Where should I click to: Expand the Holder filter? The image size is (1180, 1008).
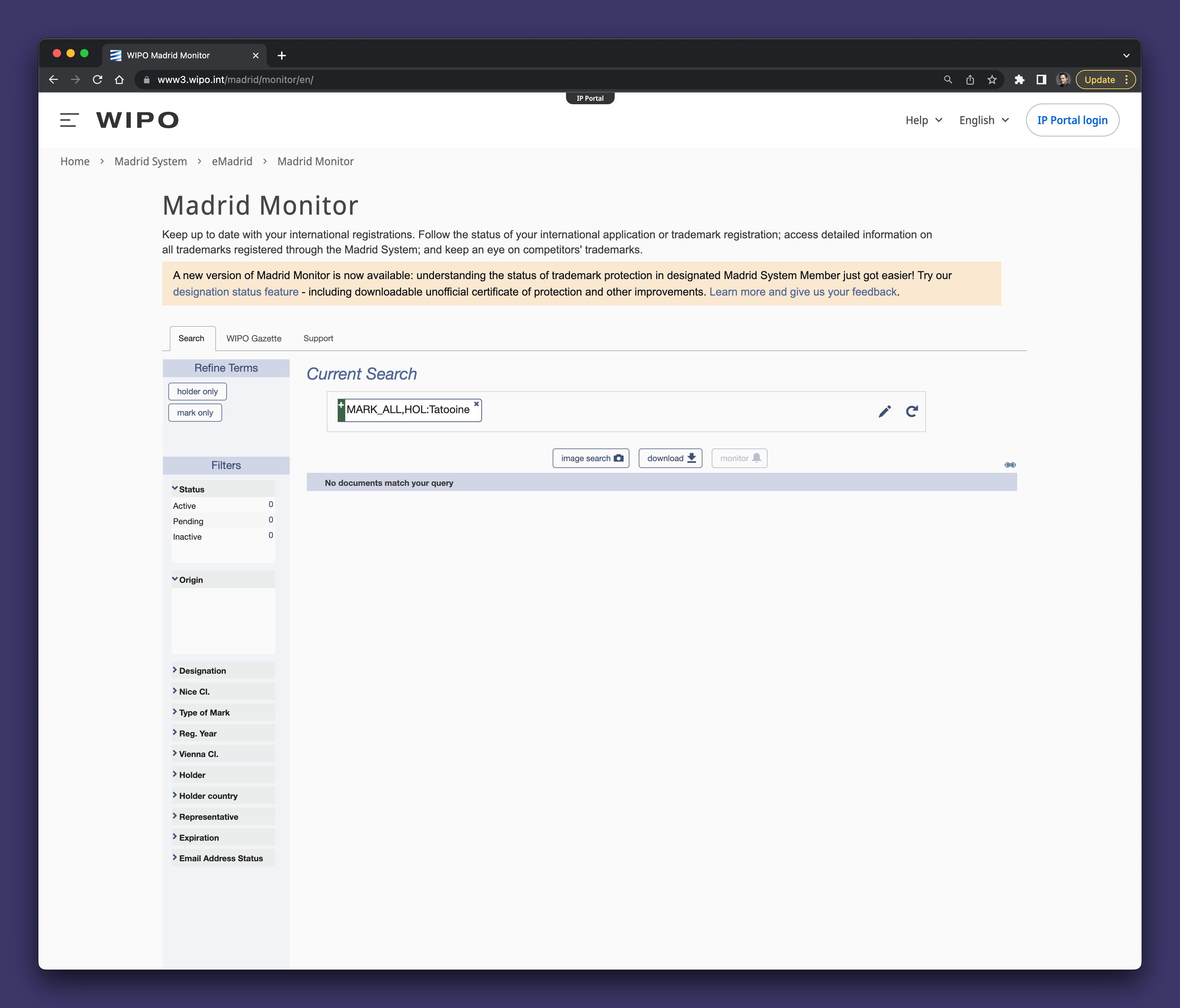point(223,775)
